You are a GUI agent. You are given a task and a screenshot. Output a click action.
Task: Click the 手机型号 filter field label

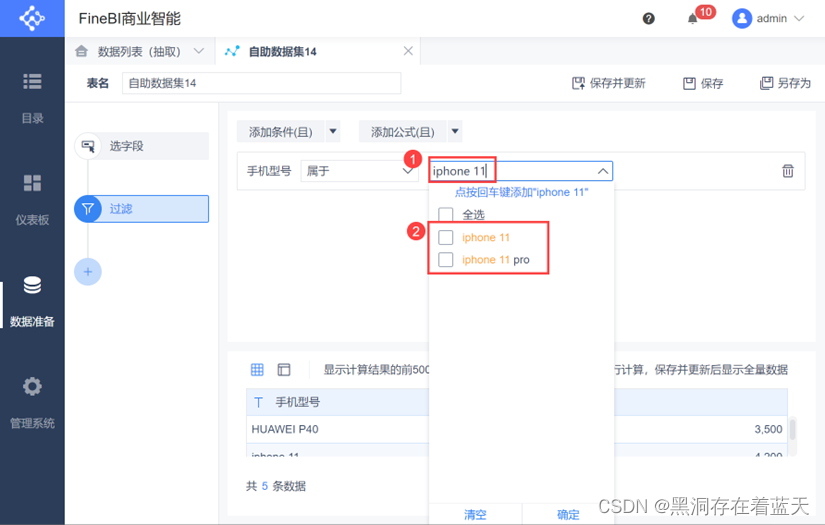pos(269,171)
